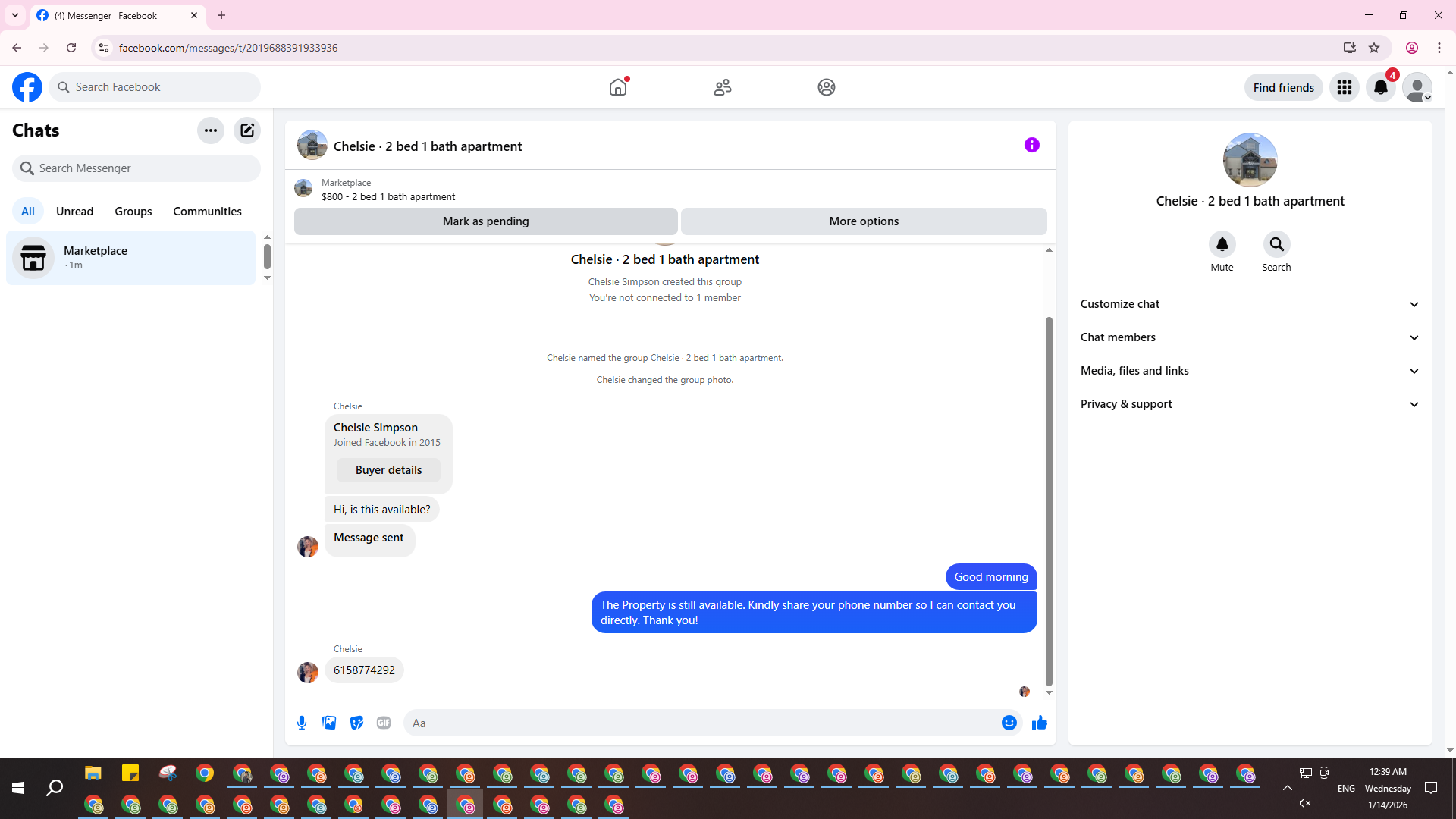This screenshot has width=1456, height=819.
Task: Expand Privacy & support section
Action: point(1250,404)
